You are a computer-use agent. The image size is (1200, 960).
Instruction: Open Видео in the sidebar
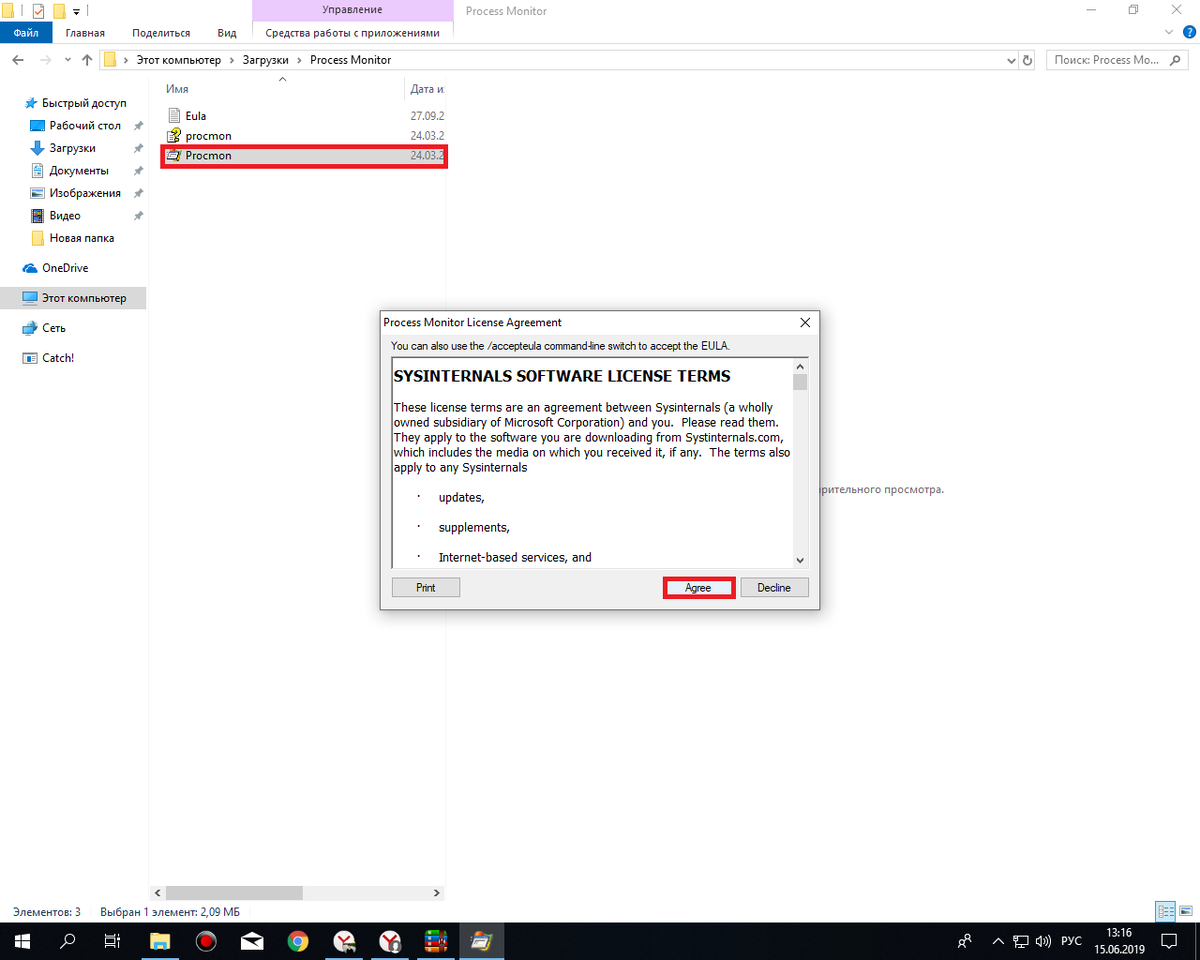coord(65,216)
